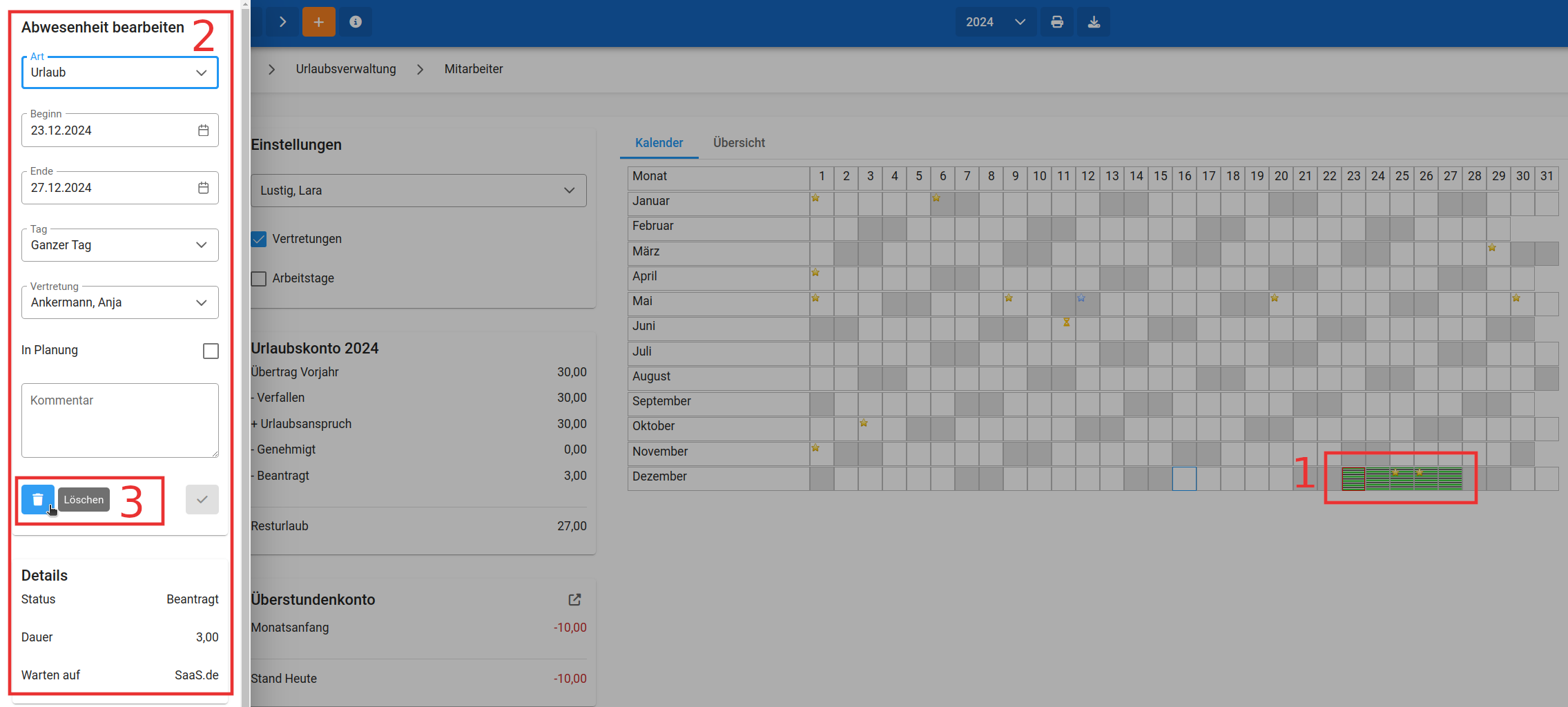Click the blue star icon on May 12
The height and width of the screenshot is (707, 1568).
click(x=1081, y=298)
